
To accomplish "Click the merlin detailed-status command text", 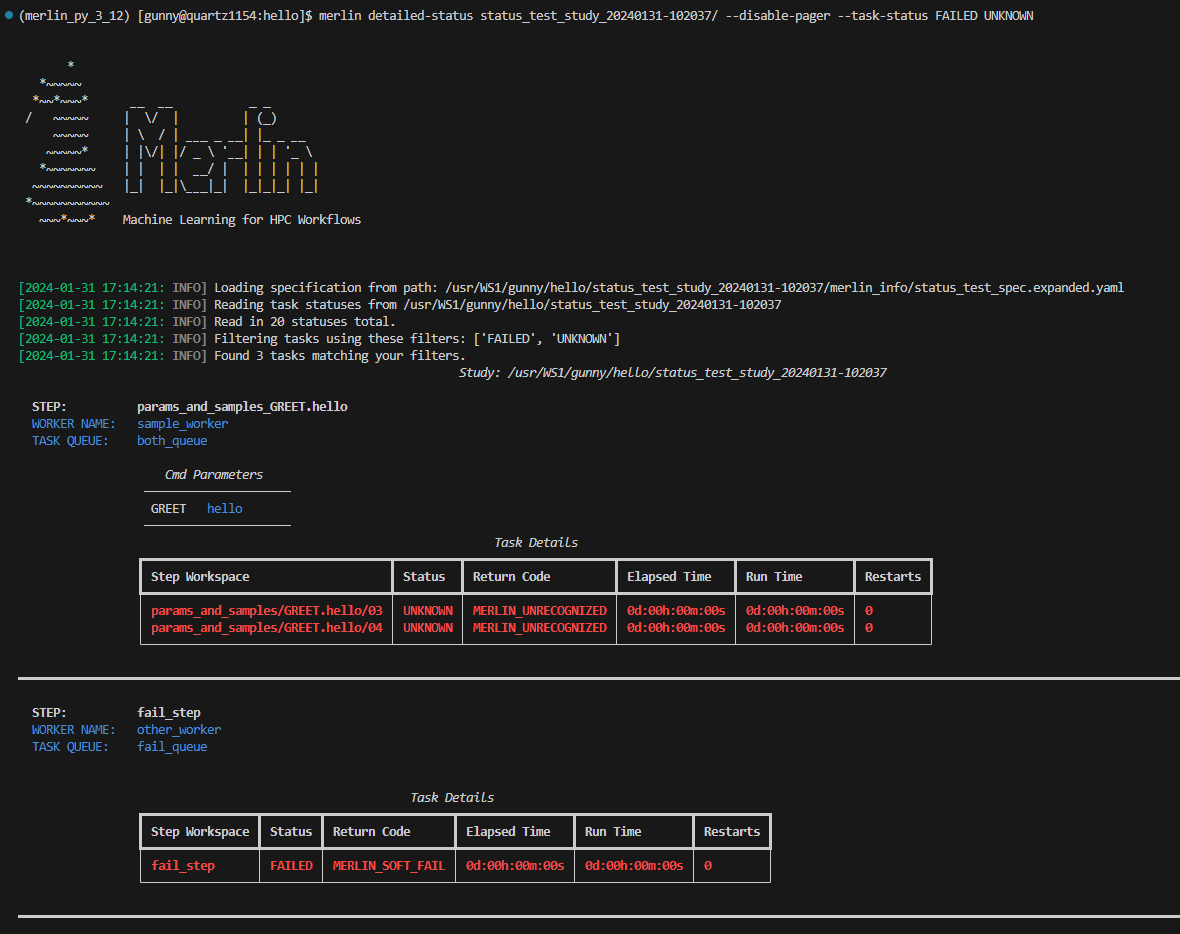I will pyautogui.click(x=676, y=16).
